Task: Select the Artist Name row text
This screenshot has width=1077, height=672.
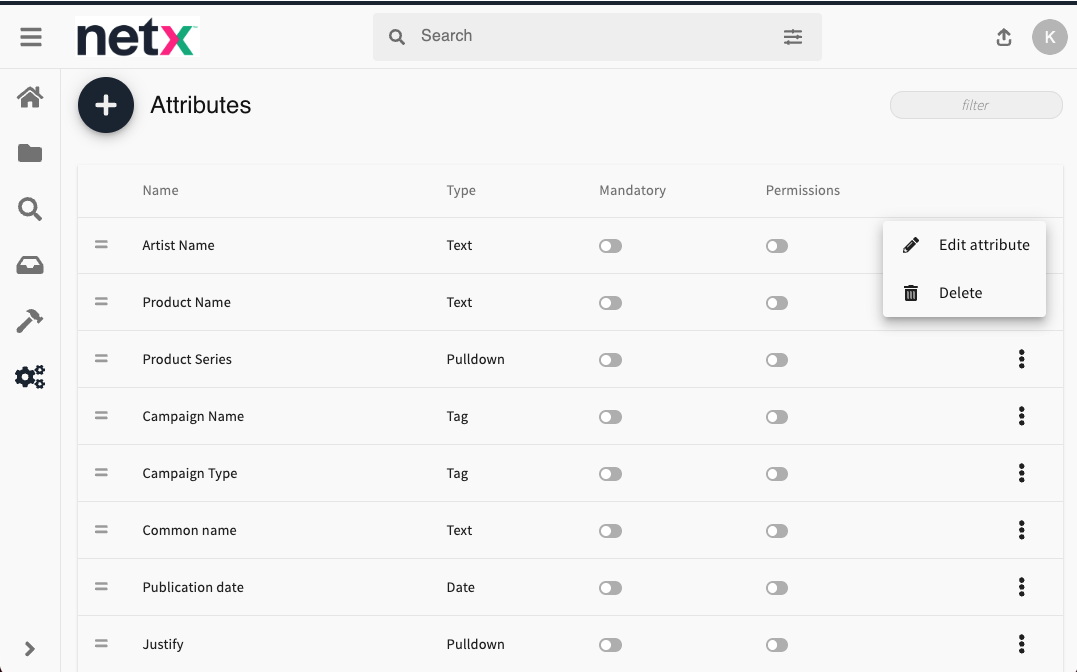Action: coord(179,245)
